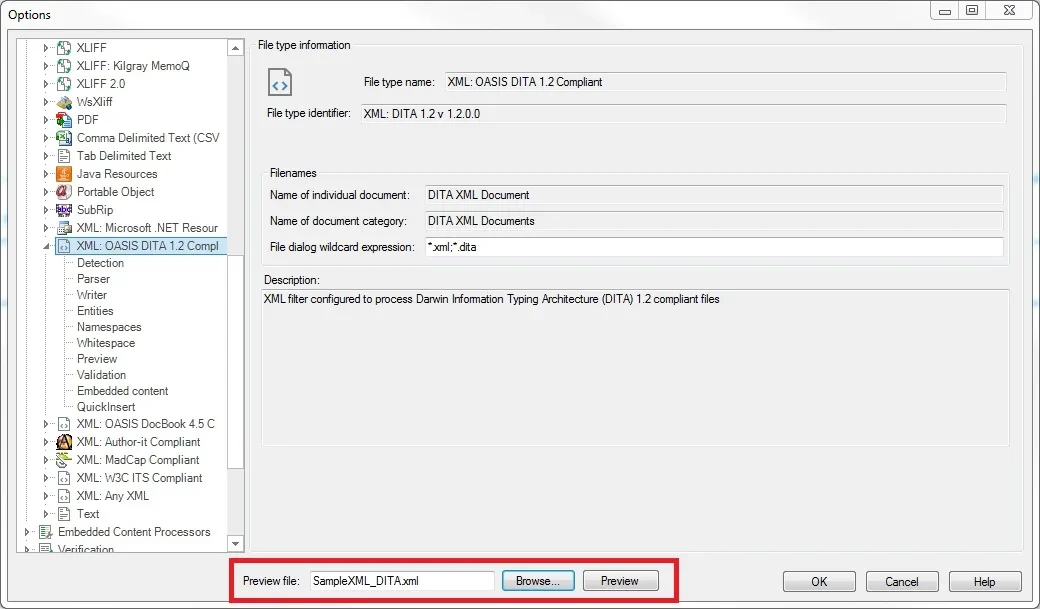Click the SubRip subtitle icon

64,210
